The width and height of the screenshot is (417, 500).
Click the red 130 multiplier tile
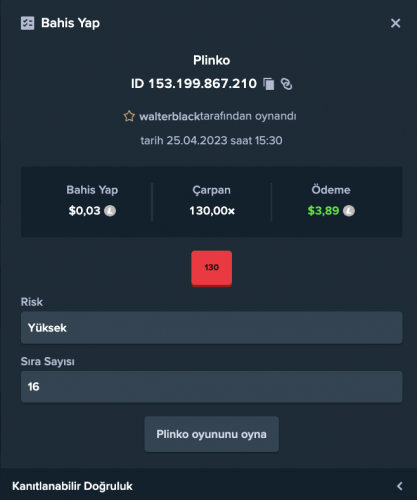[212, 269]
